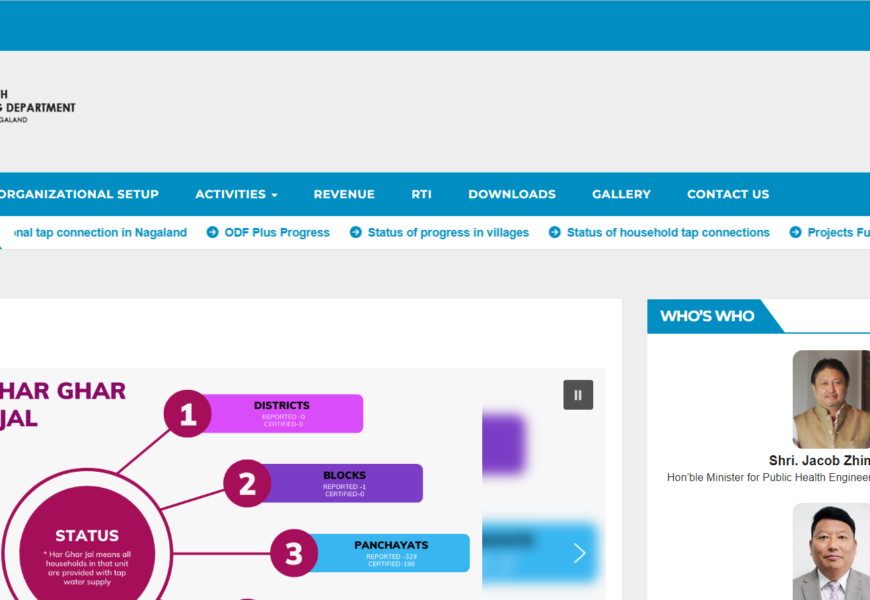Navigate to Downloads

[511, 194]
